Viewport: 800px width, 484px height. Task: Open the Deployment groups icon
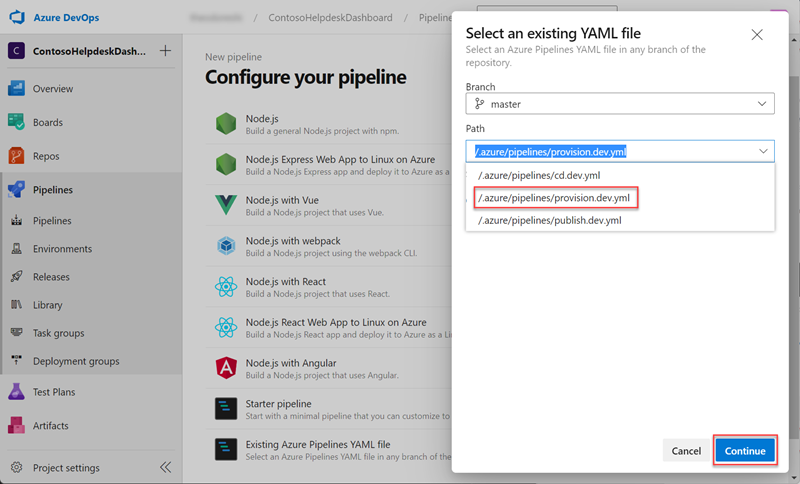point(16,361)
